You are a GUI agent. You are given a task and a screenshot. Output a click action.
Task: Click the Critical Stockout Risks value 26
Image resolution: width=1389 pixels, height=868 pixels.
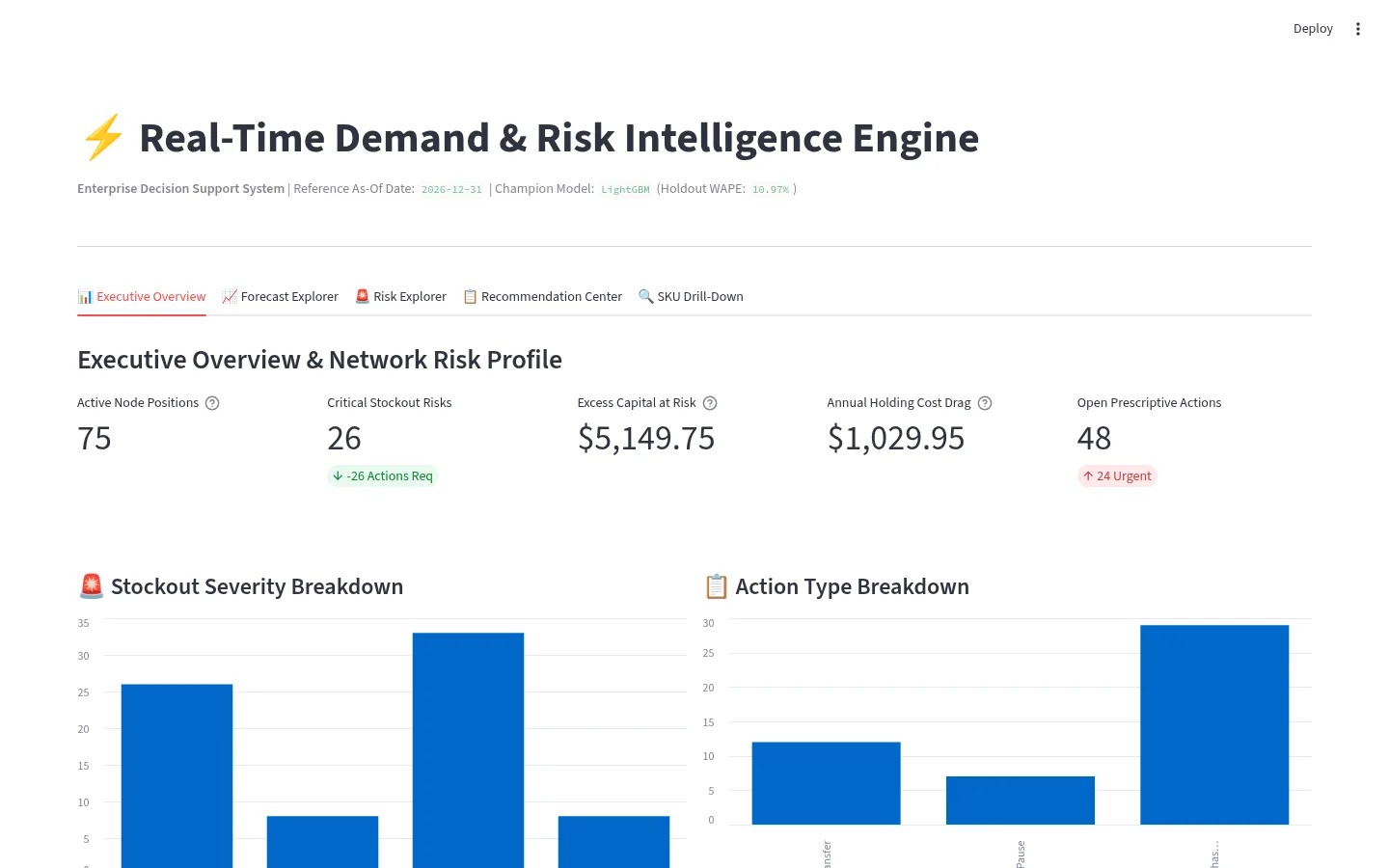344,439
